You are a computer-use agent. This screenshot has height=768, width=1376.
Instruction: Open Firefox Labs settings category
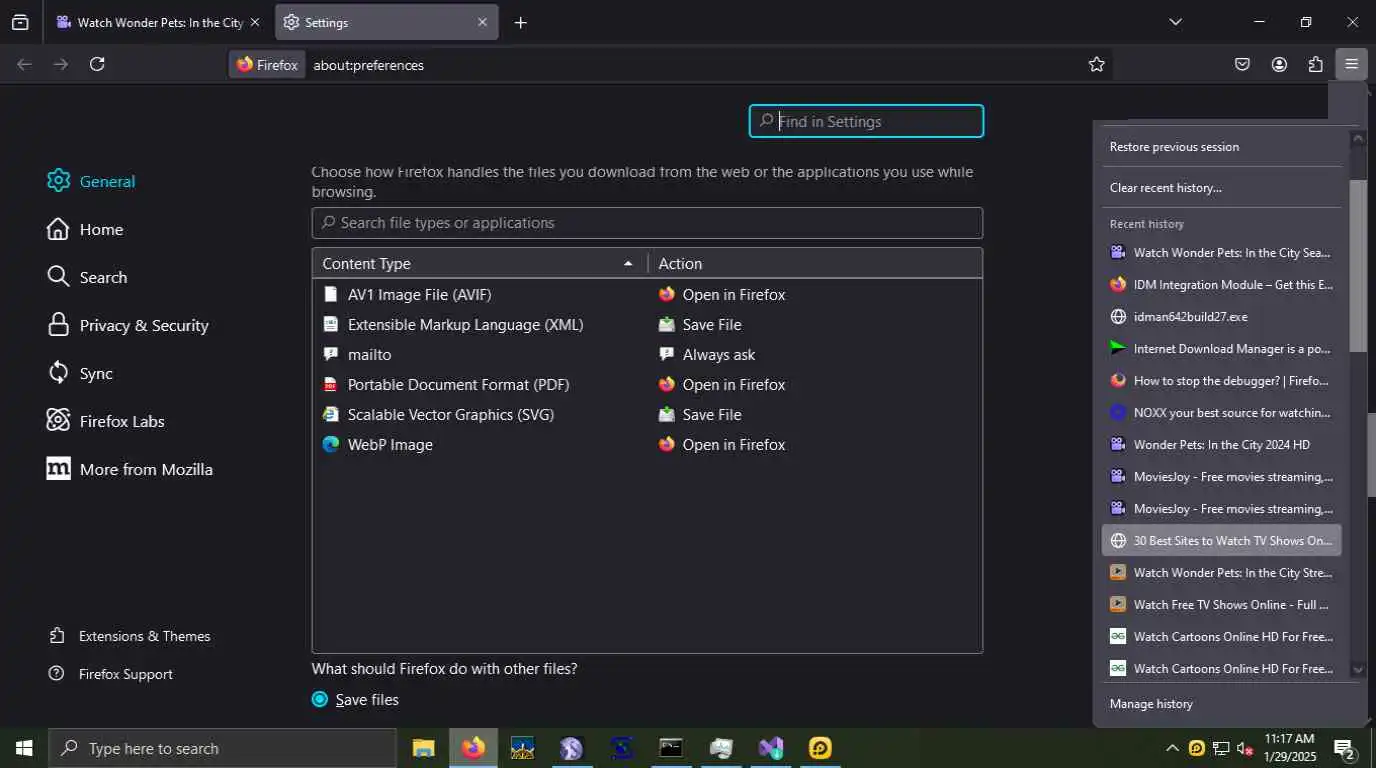tap(106, 421)
